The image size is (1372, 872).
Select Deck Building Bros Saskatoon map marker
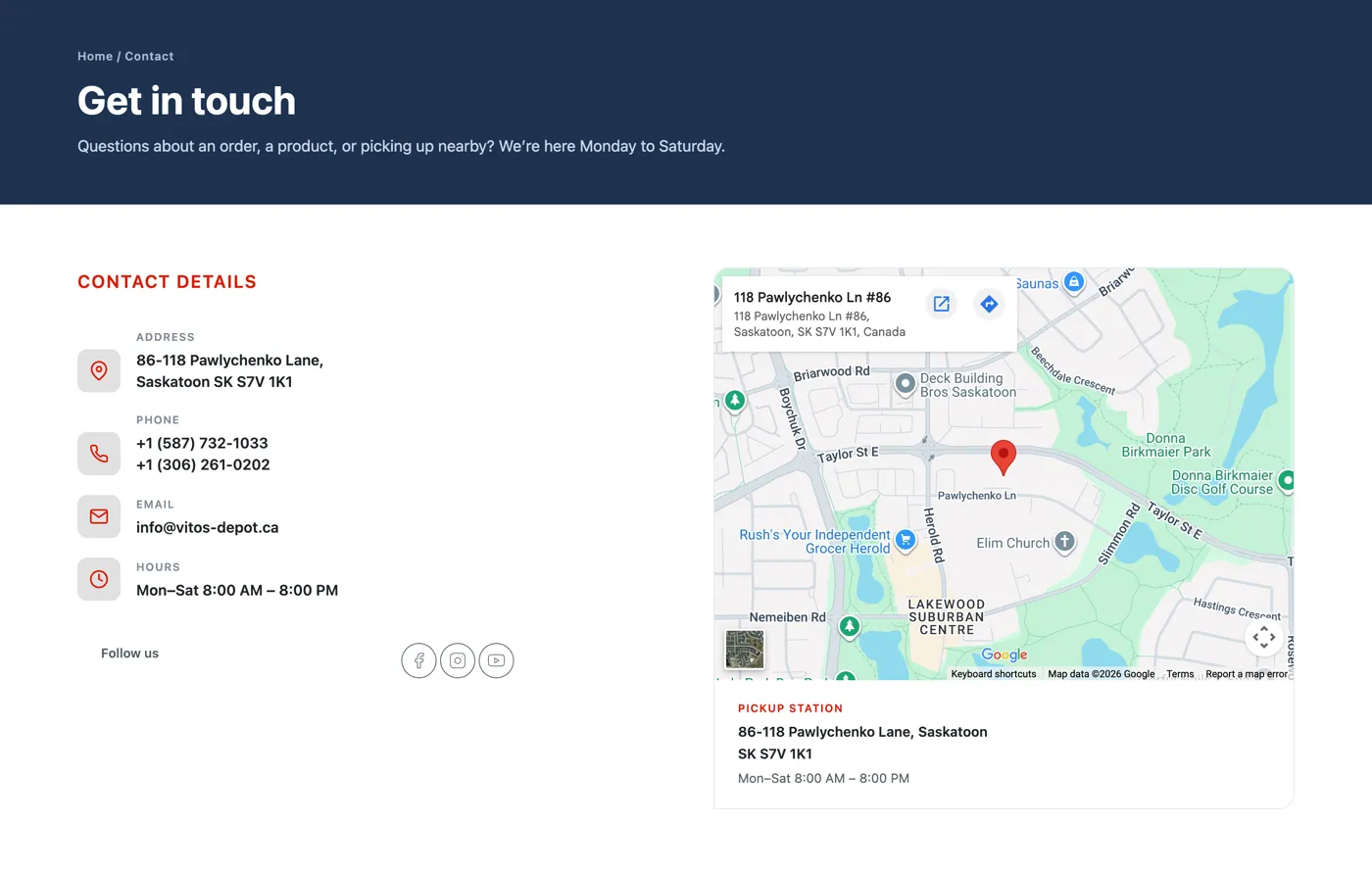pos(906,383)
